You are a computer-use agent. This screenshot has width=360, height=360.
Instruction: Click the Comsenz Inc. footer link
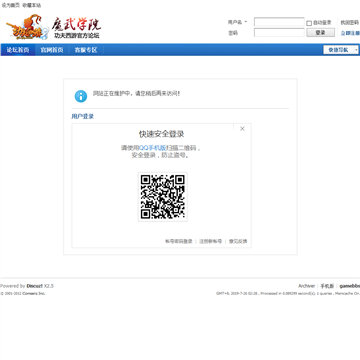(x=34, y=294)
